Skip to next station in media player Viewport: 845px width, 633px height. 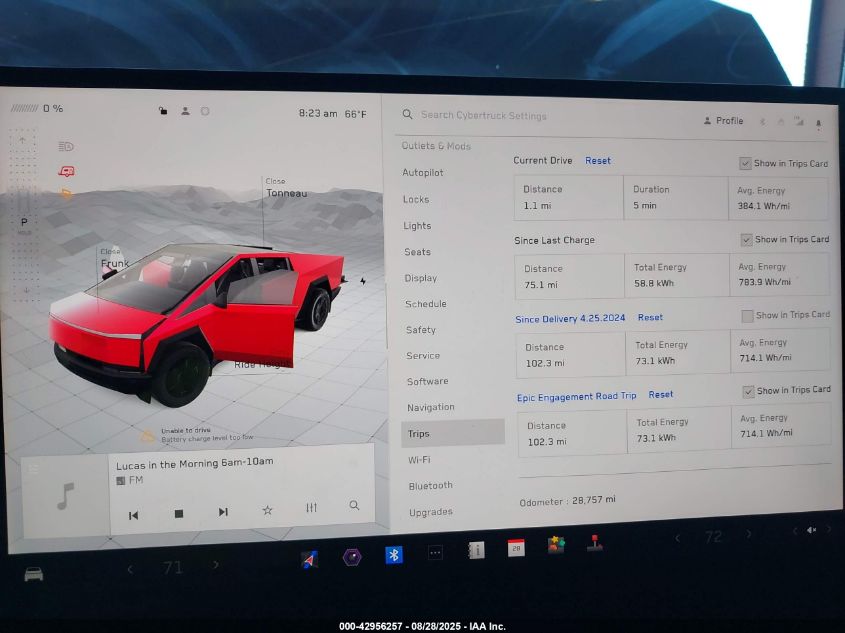coord(223,512)
